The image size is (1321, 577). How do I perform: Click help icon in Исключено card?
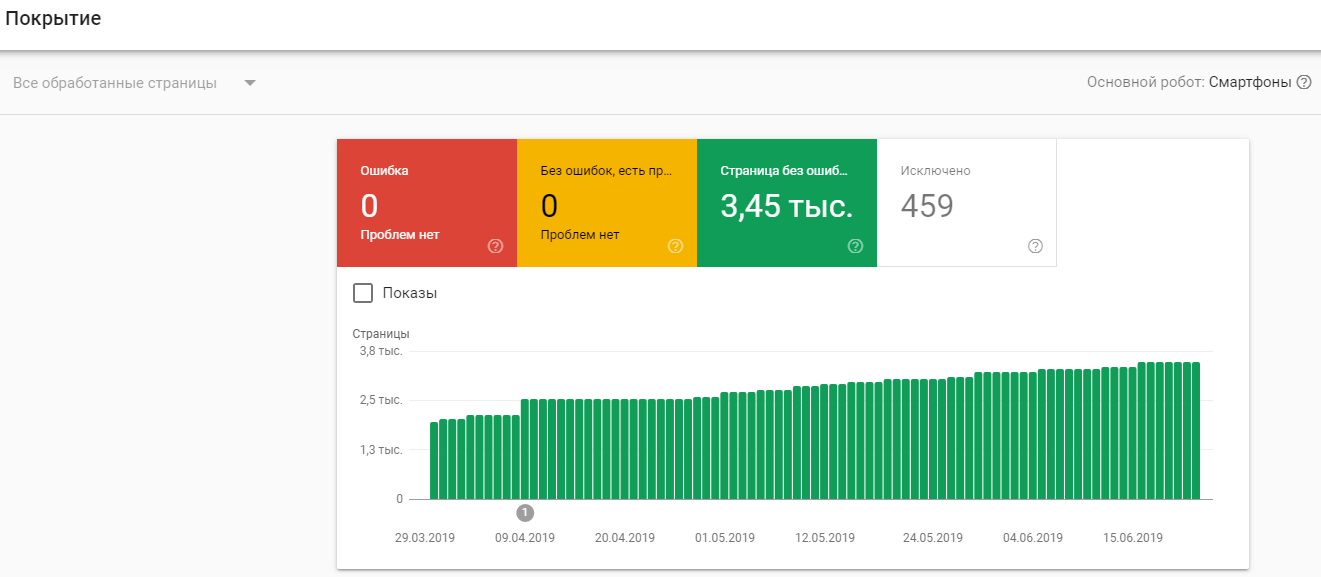1035,246
